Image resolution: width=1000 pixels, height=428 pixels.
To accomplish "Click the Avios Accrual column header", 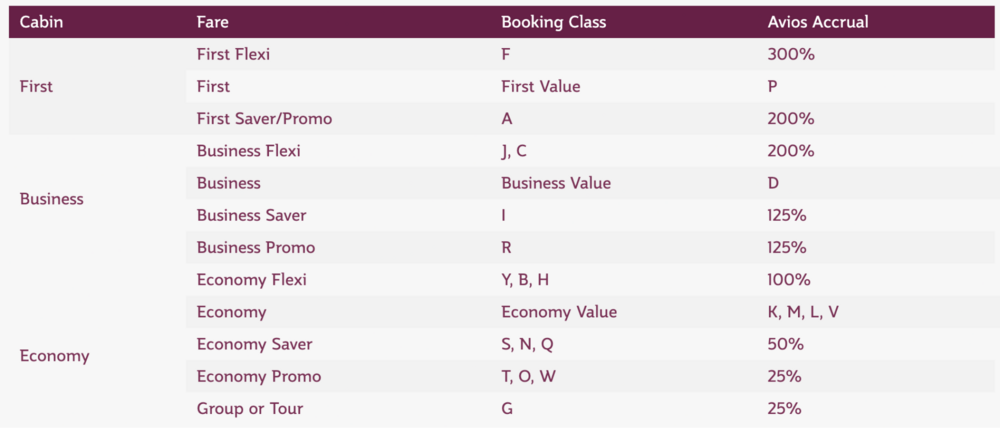I will 818,22.
